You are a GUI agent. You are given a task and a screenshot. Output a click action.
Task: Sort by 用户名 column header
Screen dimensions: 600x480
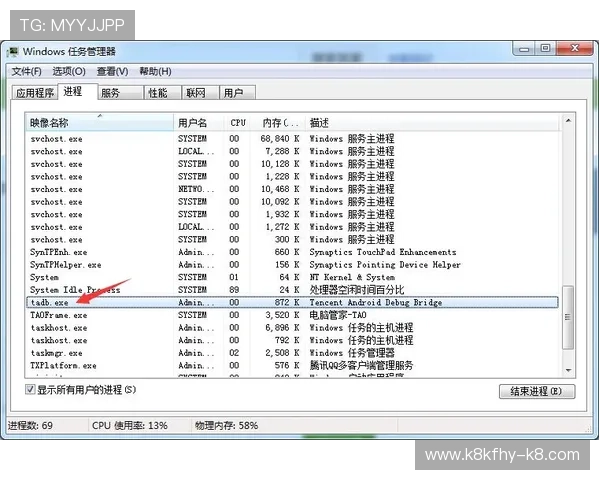click(x=199, y=122)
